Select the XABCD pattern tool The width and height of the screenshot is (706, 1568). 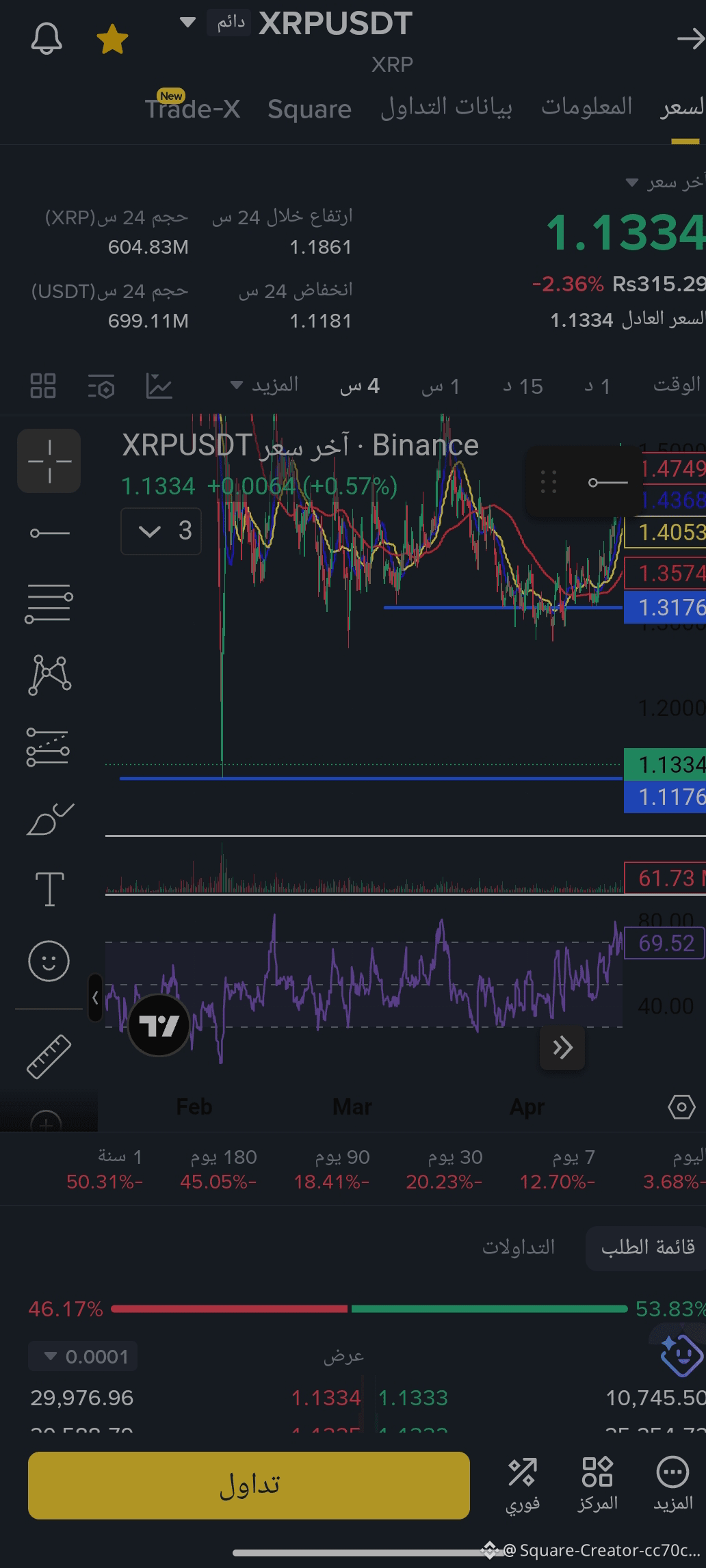[x=49, y=675]
